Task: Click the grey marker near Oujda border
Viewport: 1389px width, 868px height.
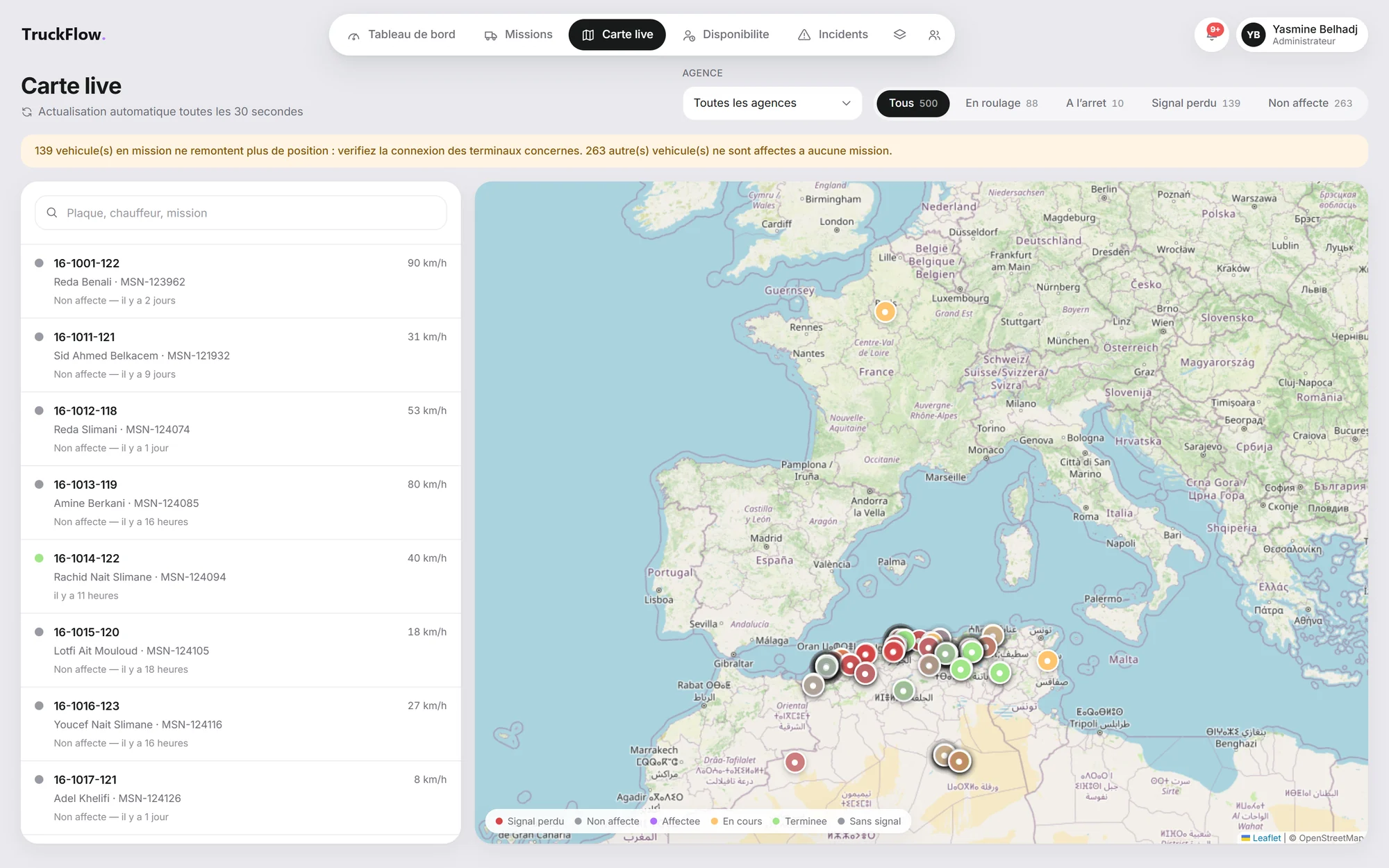Action: (813, 685)
